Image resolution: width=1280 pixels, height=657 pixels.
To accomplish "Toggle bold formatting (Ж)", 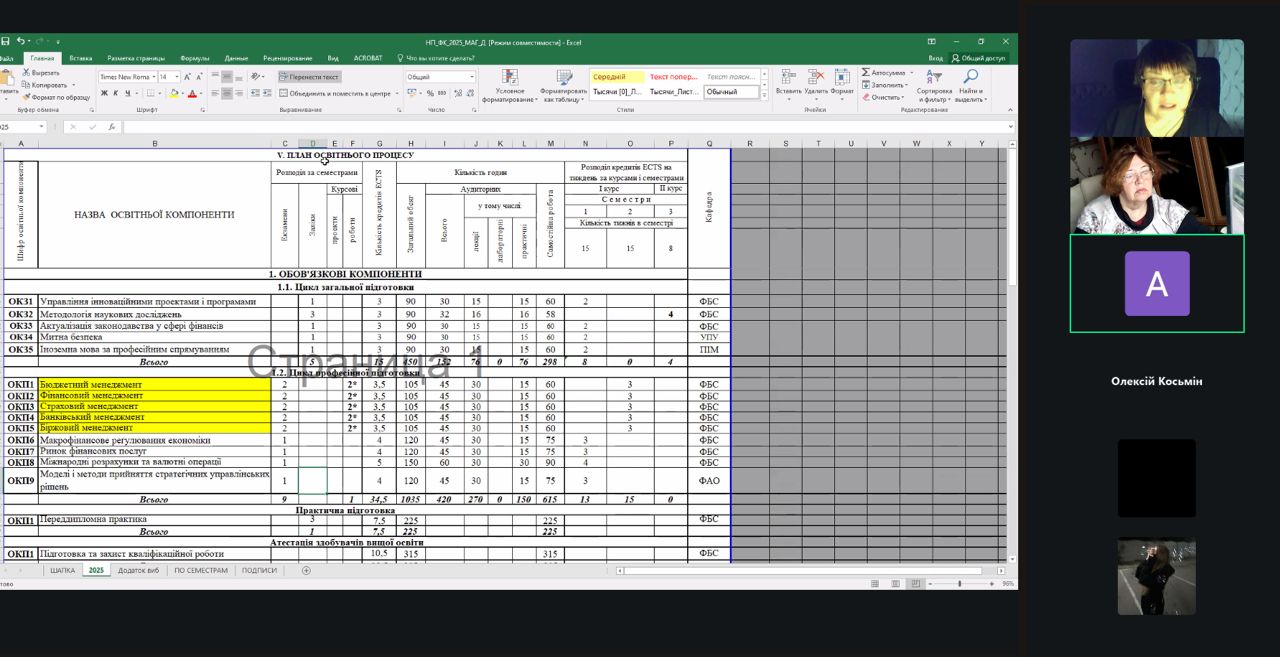I will point(103,93).
